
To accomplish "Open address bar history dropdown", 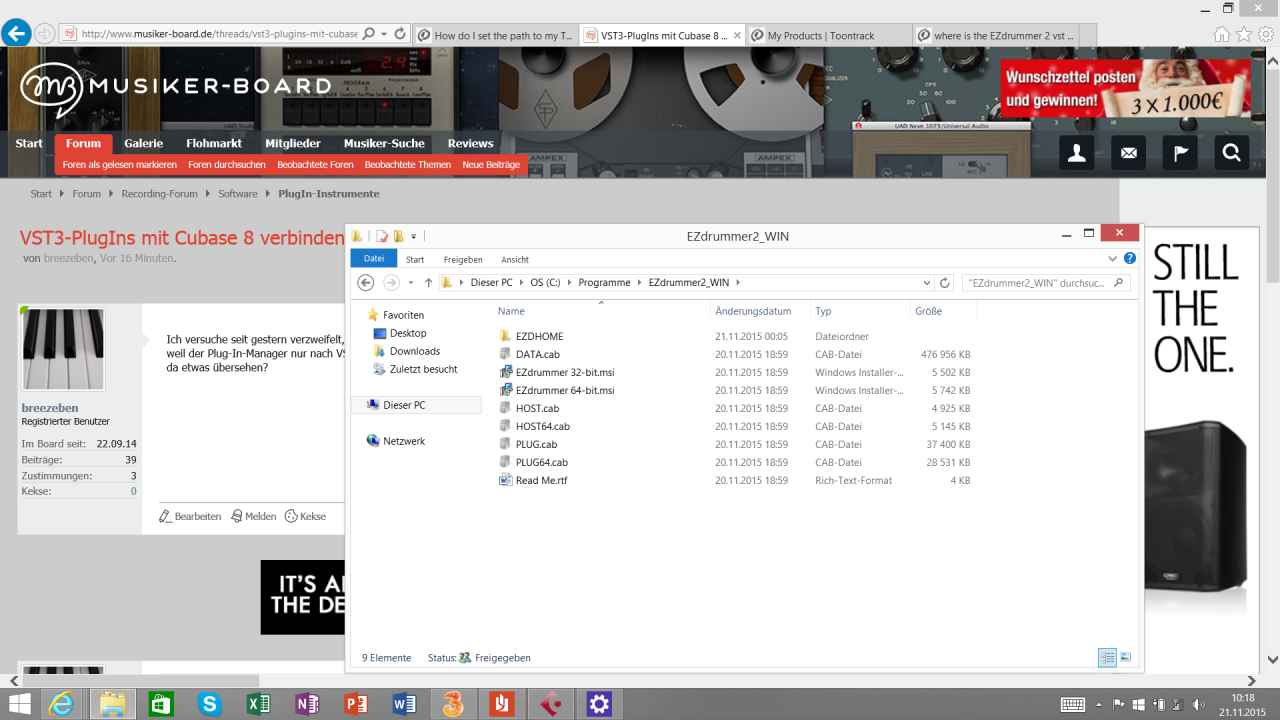I will coord(927,283).
